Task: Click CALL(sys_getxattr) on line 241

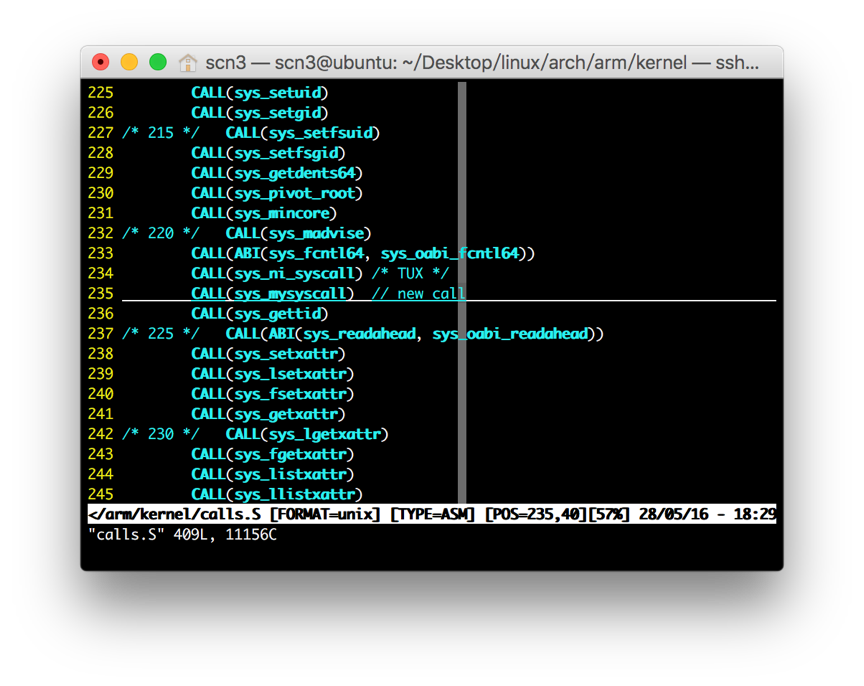Action: pos(268,414)
